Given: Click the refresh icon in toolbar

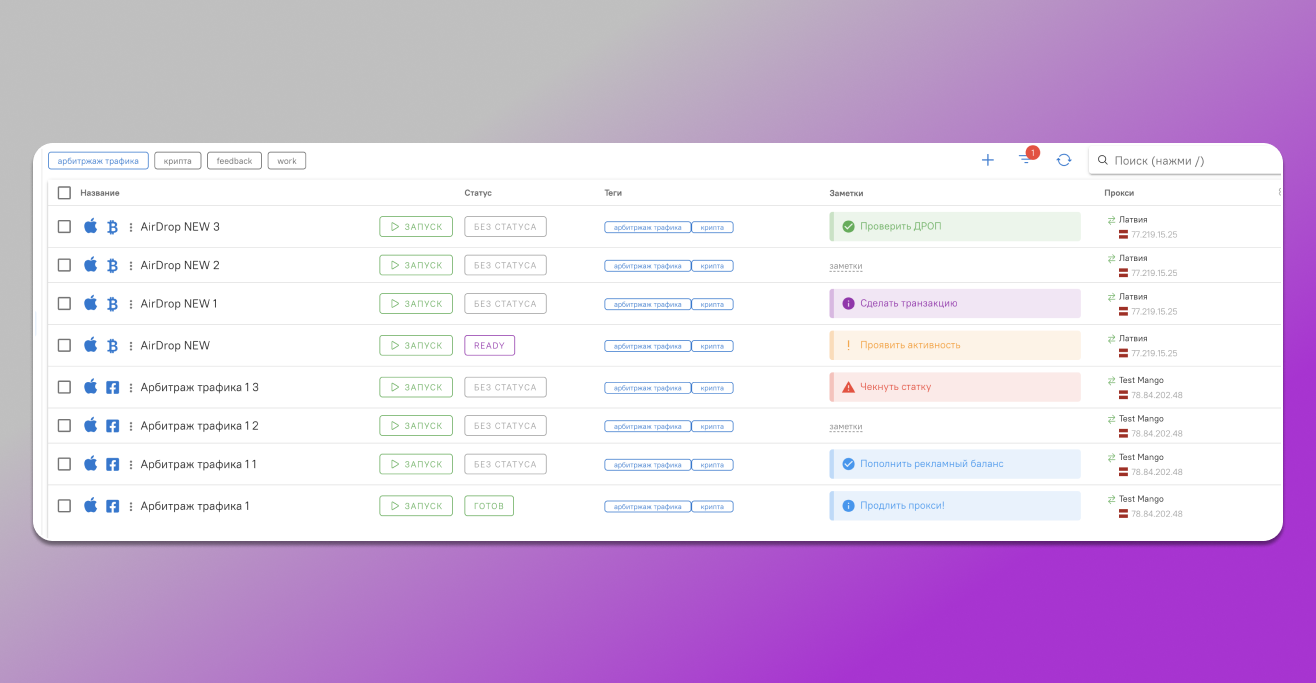Looking at the screenshot, I should [1064, 160].
